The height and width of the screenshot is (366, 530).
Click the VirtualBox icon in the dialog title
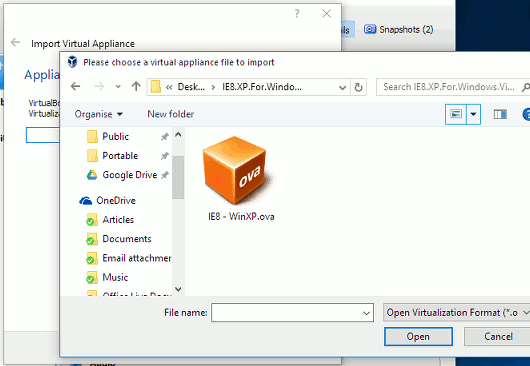pos(72,62)
